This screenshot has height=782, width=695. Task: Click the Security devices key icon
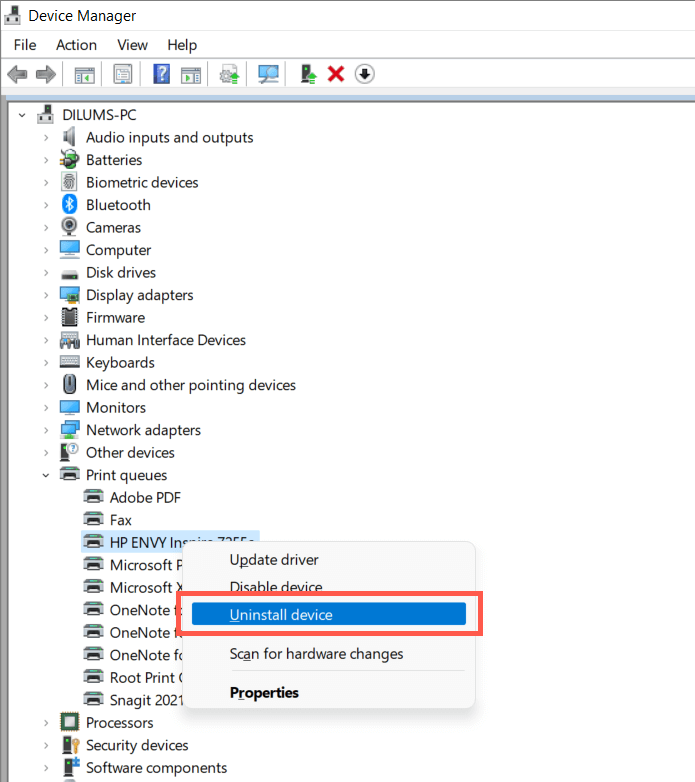coord(70,745)
